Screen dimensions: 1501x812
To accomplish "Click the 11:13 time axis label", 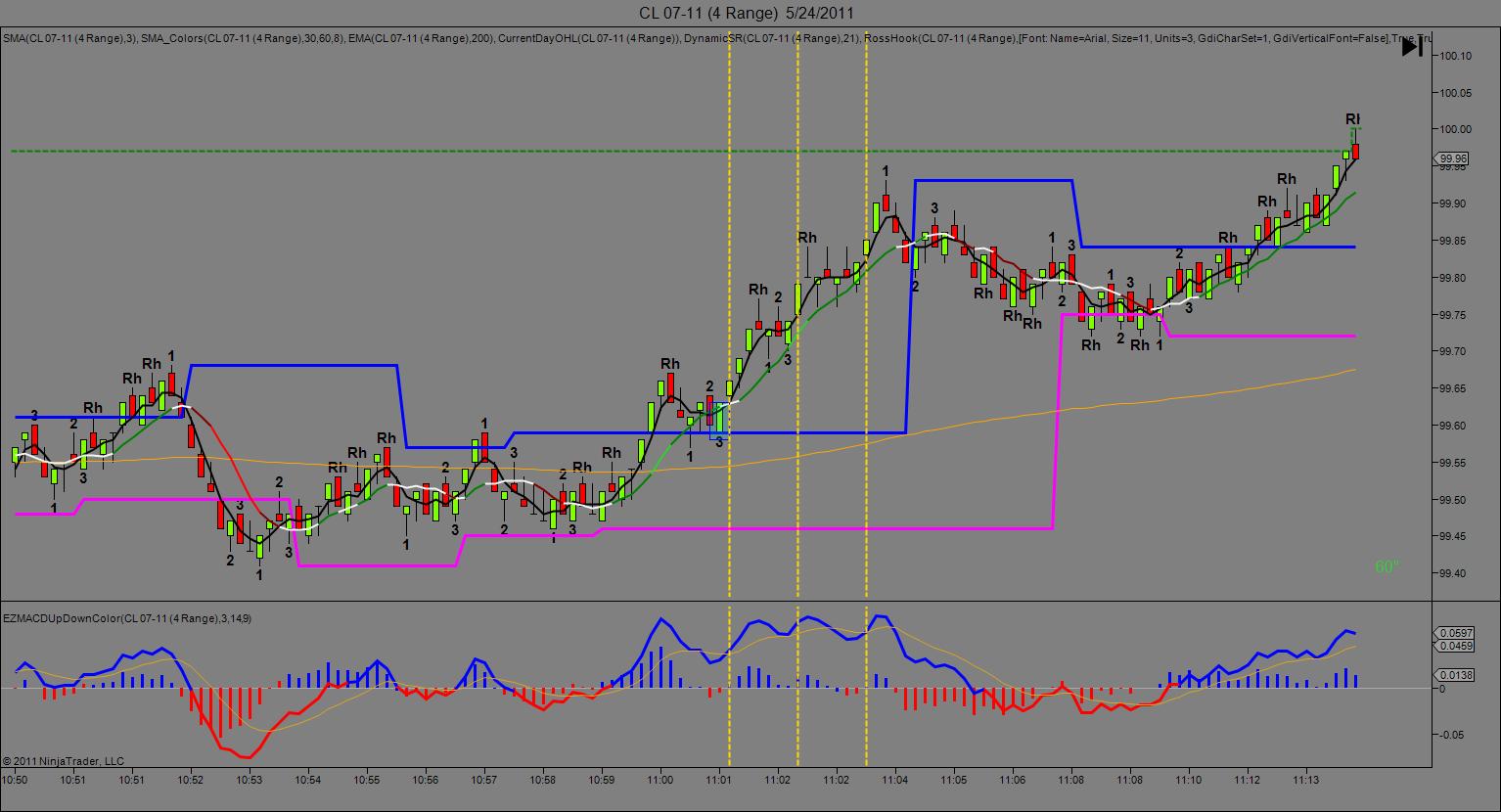I will pos(1306,780).
